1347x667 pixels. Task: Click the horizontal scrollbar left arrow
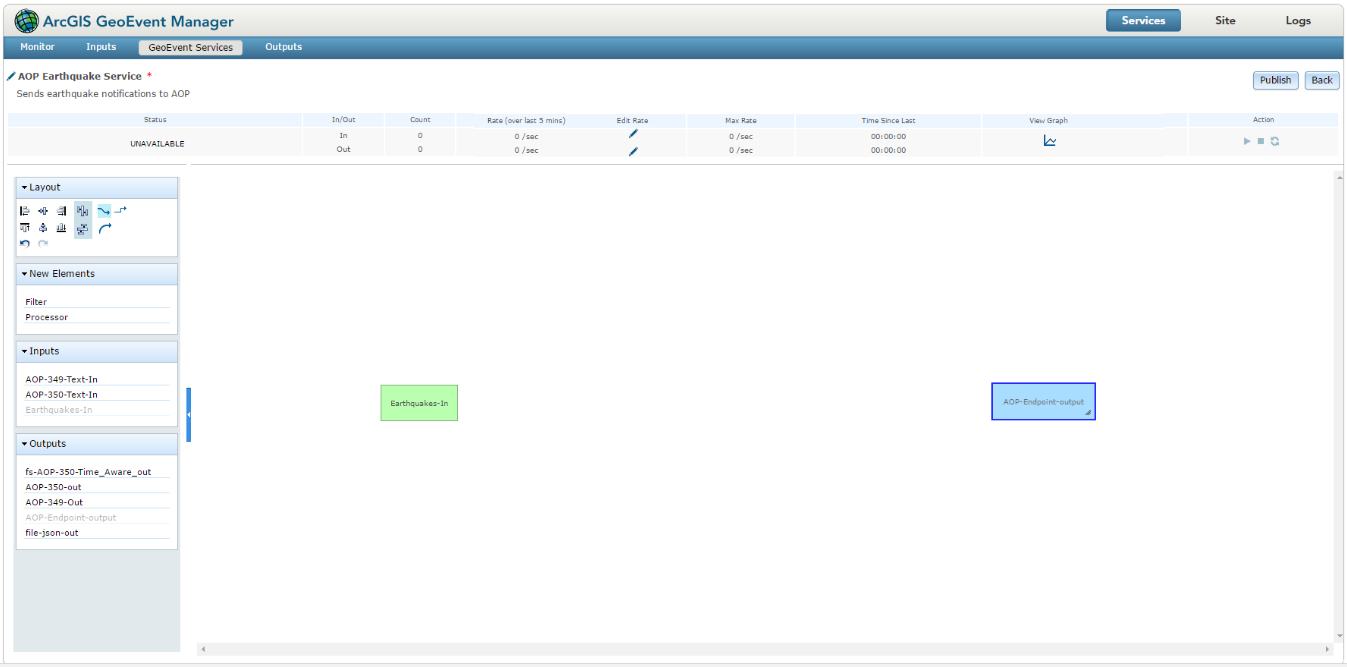(203, 649)
